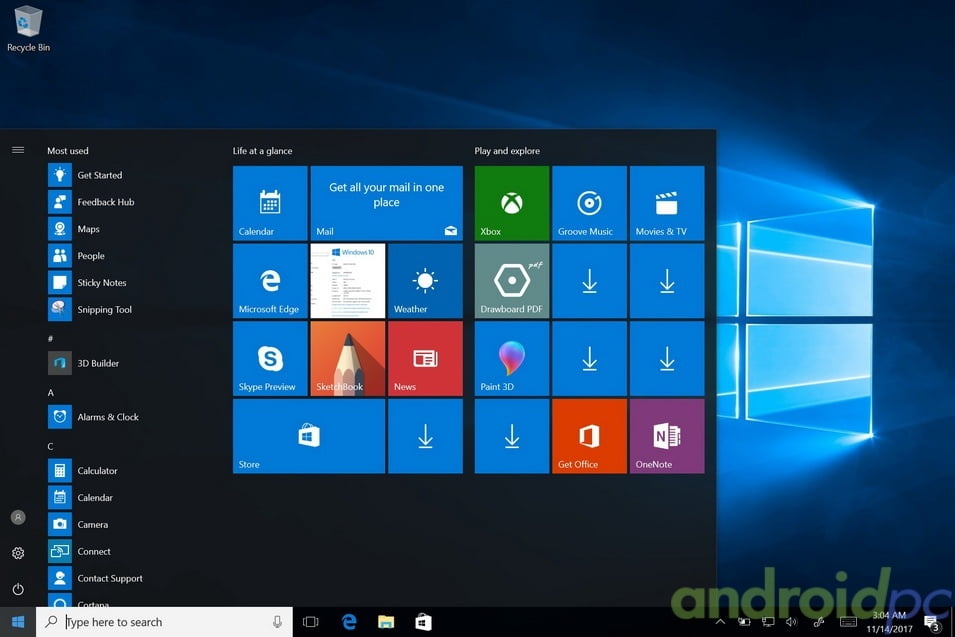The height and width of the screenshot is (637, 955).
Task: Click the Power button
Action: 18,589
